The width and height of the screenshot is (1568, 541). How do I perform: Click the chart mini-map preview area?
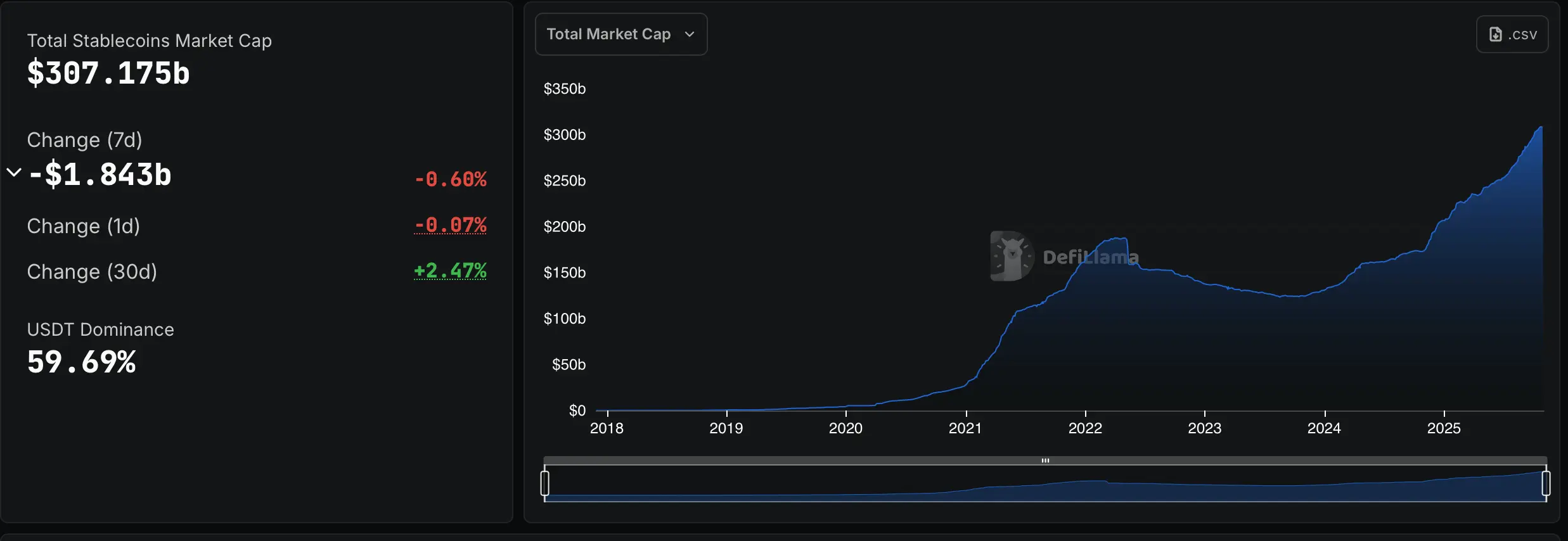(1046, 485)
